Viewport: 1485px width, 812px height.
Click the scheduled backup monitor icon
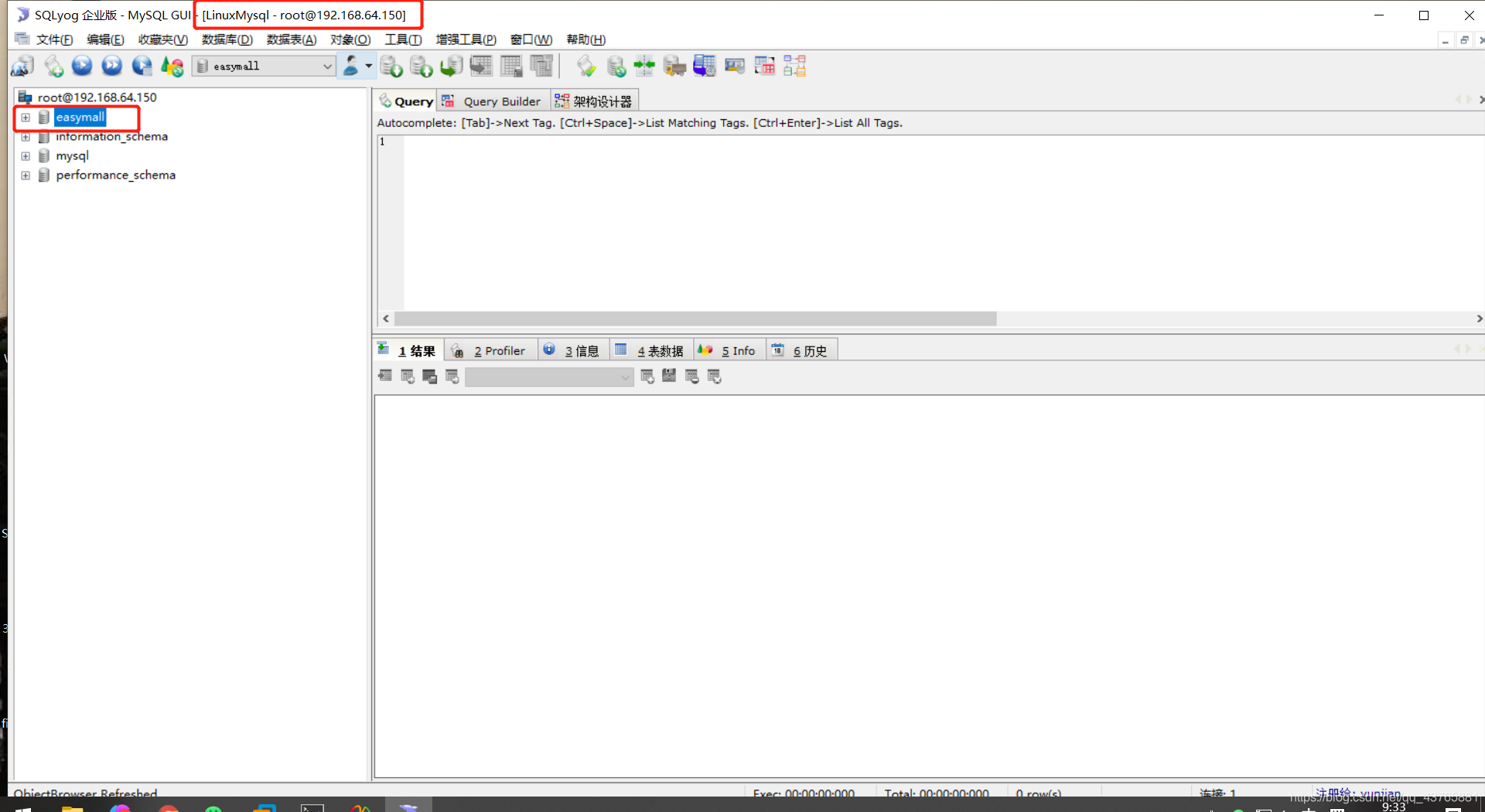[705, 67]
